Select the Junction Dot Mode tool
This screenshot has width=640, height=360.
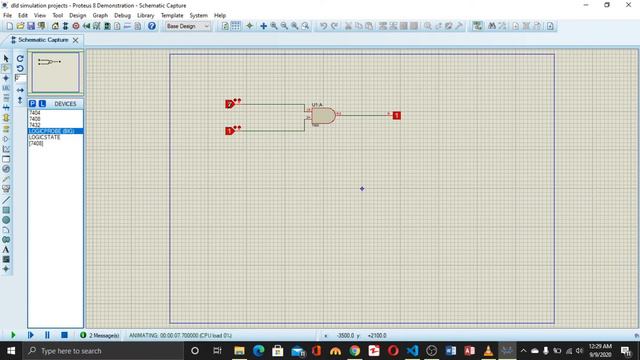click(6, 78)
